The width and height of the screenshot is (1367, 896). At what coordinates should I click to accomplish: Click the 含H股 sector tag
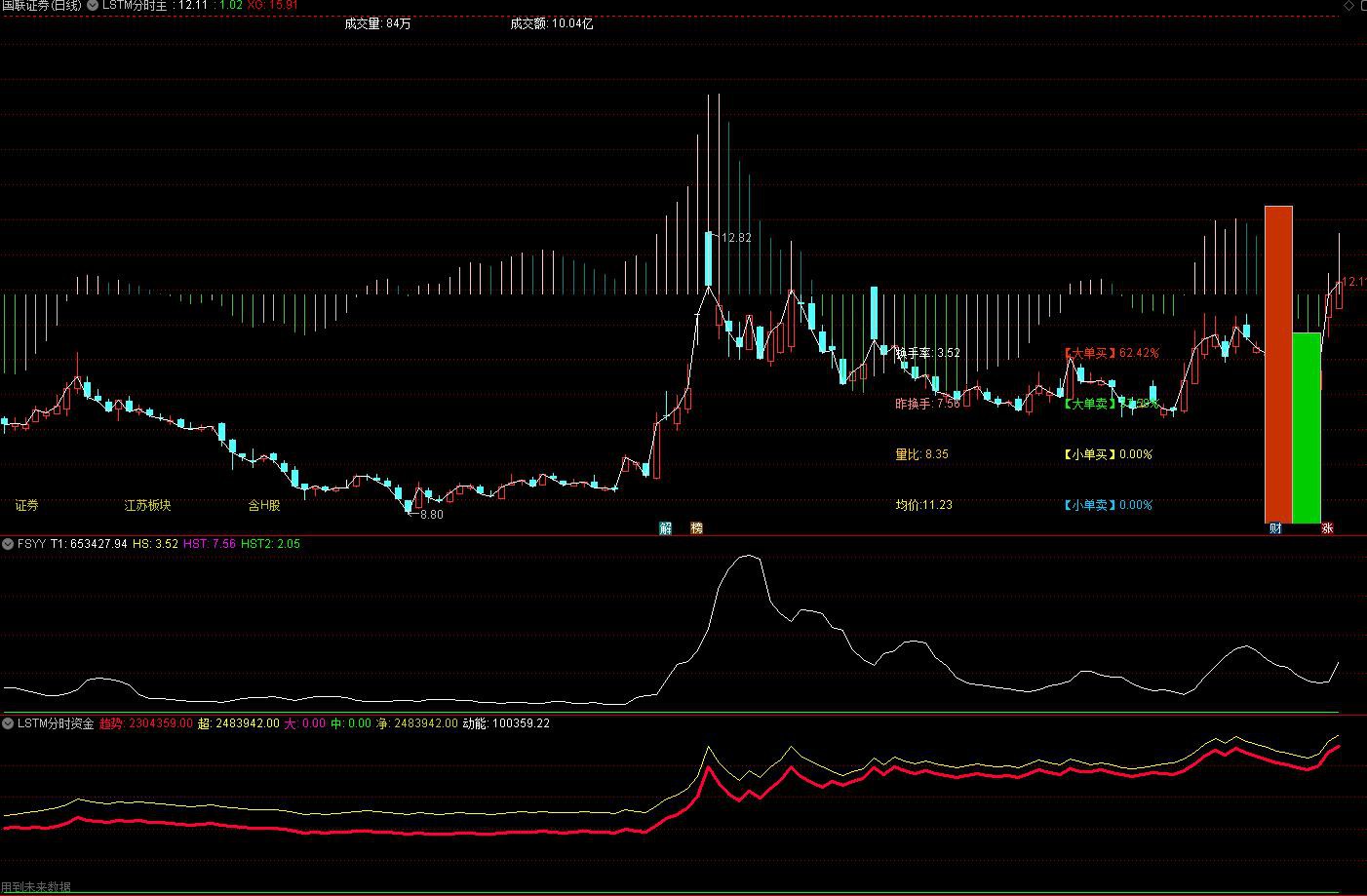(264, 505)
